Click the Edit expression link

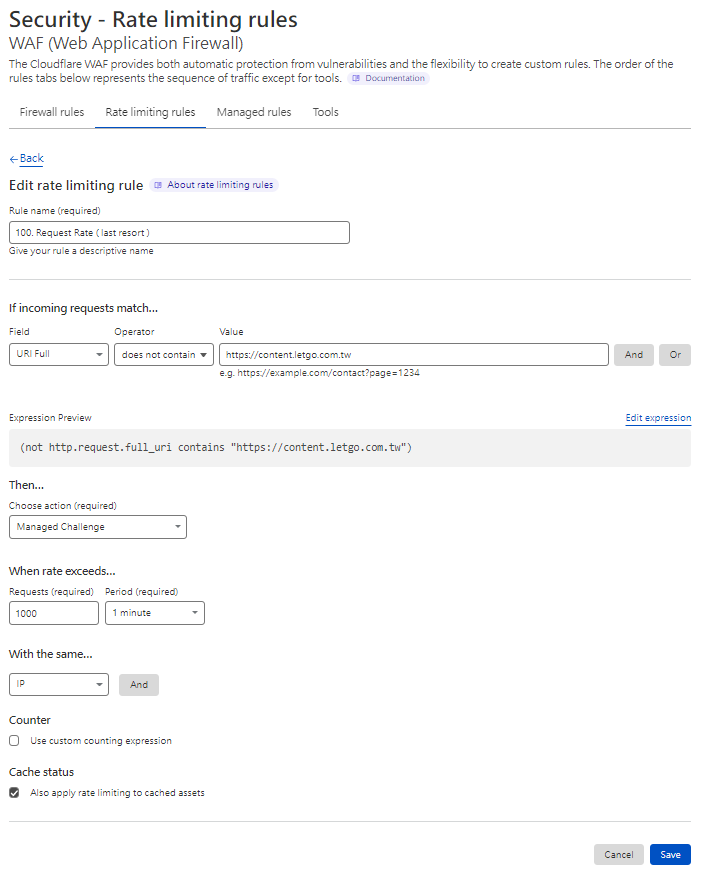click(x=658, y=418)
